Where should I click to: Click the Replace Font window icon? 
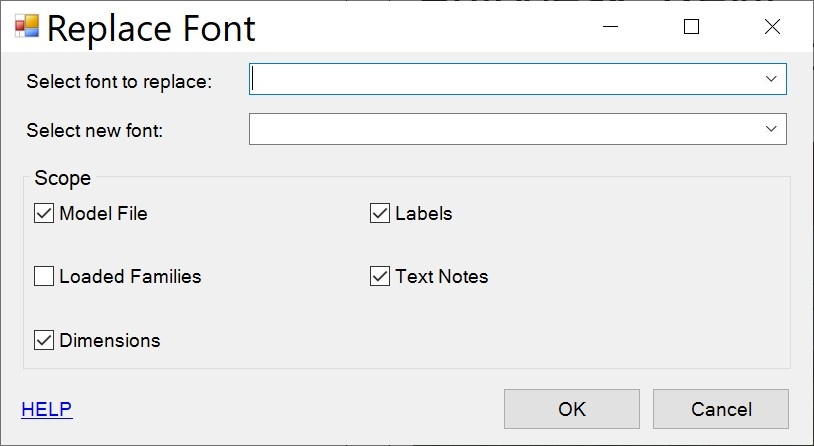[27, 27]
